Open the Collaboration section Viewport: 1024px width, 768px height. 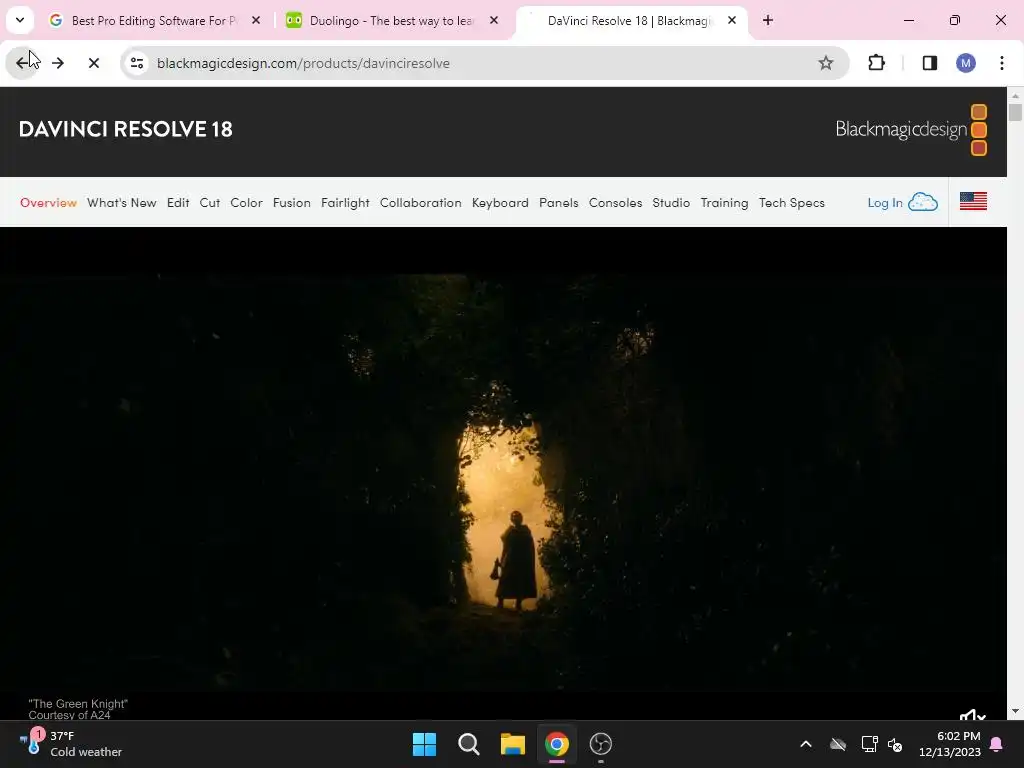(421, 203)
